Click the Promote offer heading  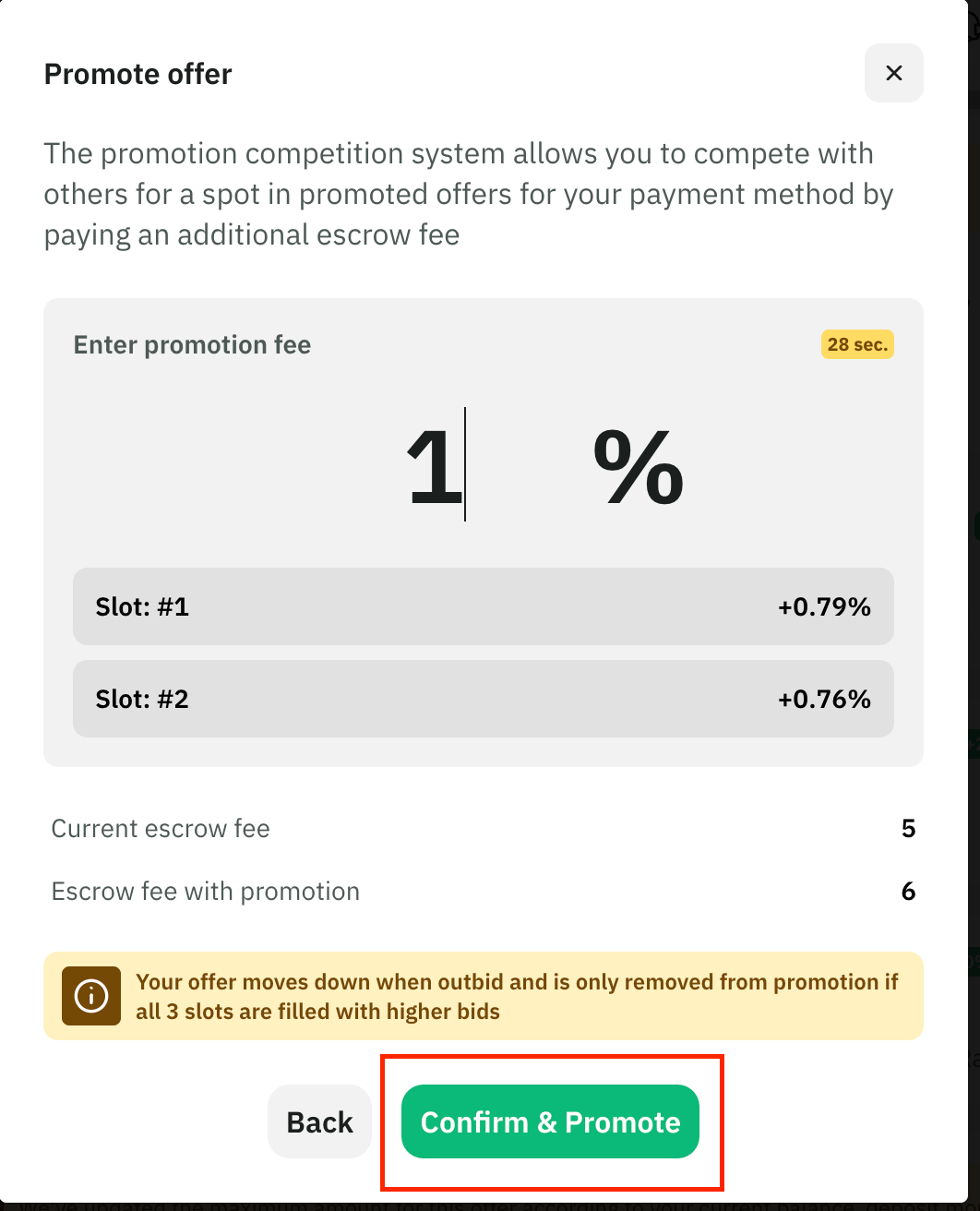pyautogui.click(x=138, y=74)
